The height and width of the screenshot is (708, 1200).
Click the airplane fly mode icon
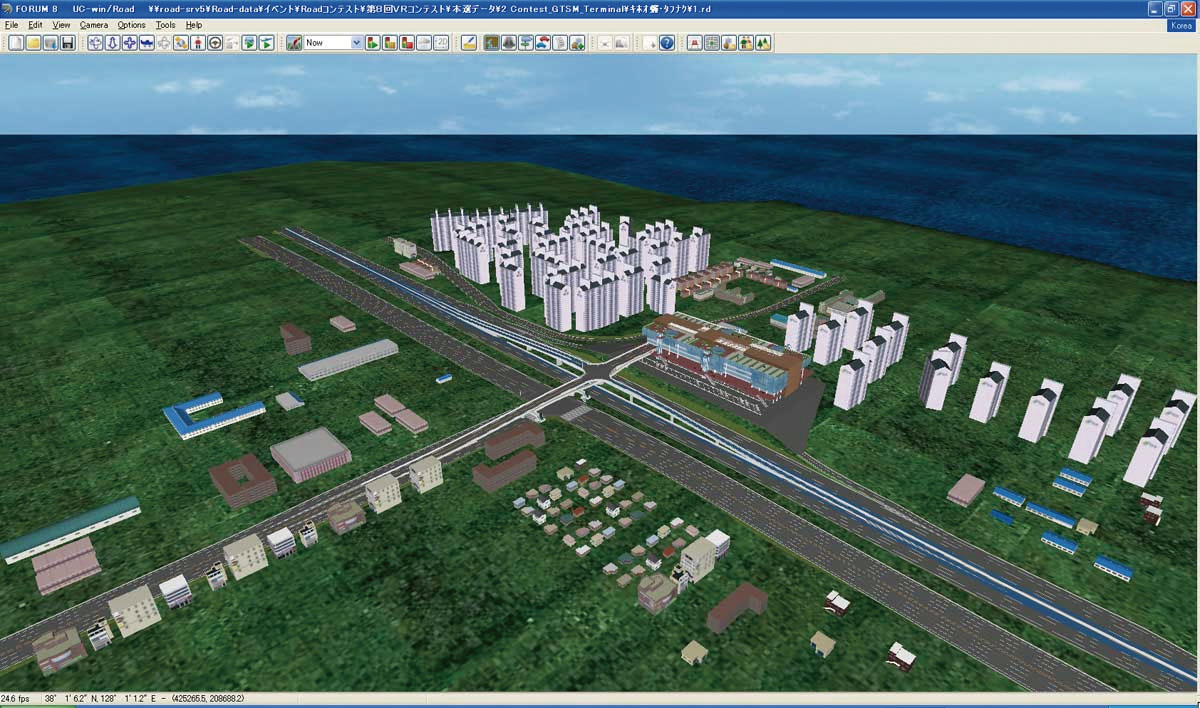click(x=147, y=43)
